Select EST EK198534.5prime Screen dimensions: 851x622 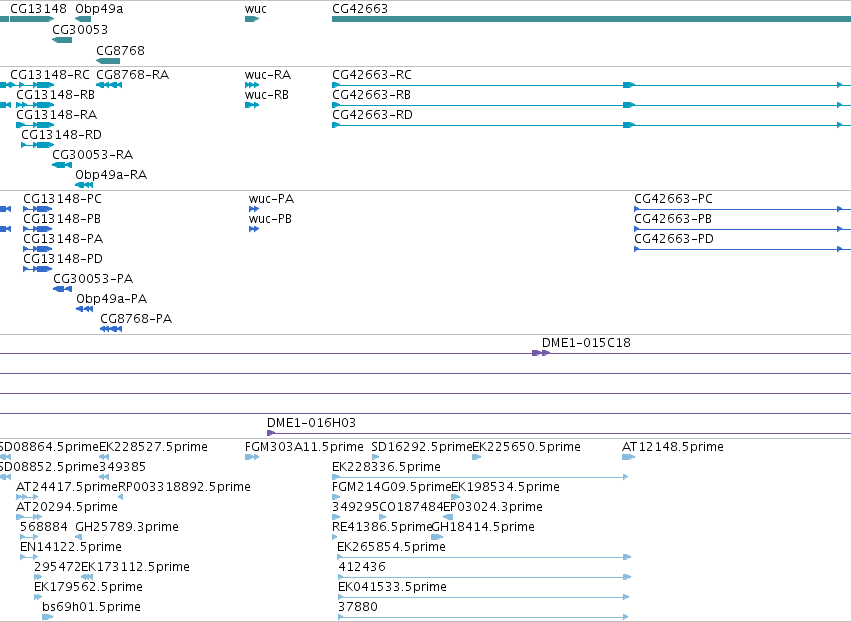tap(505, 487)
